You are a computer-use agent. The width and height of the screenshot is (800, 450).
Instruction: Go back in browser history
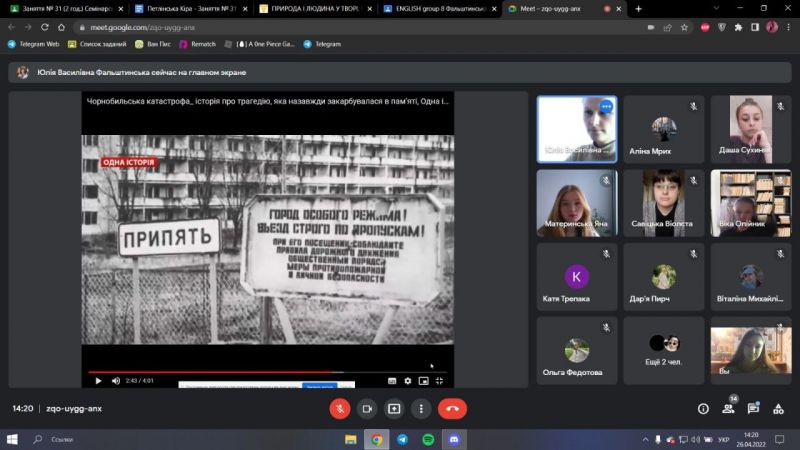pyautogui.click(x=11, y=27)
